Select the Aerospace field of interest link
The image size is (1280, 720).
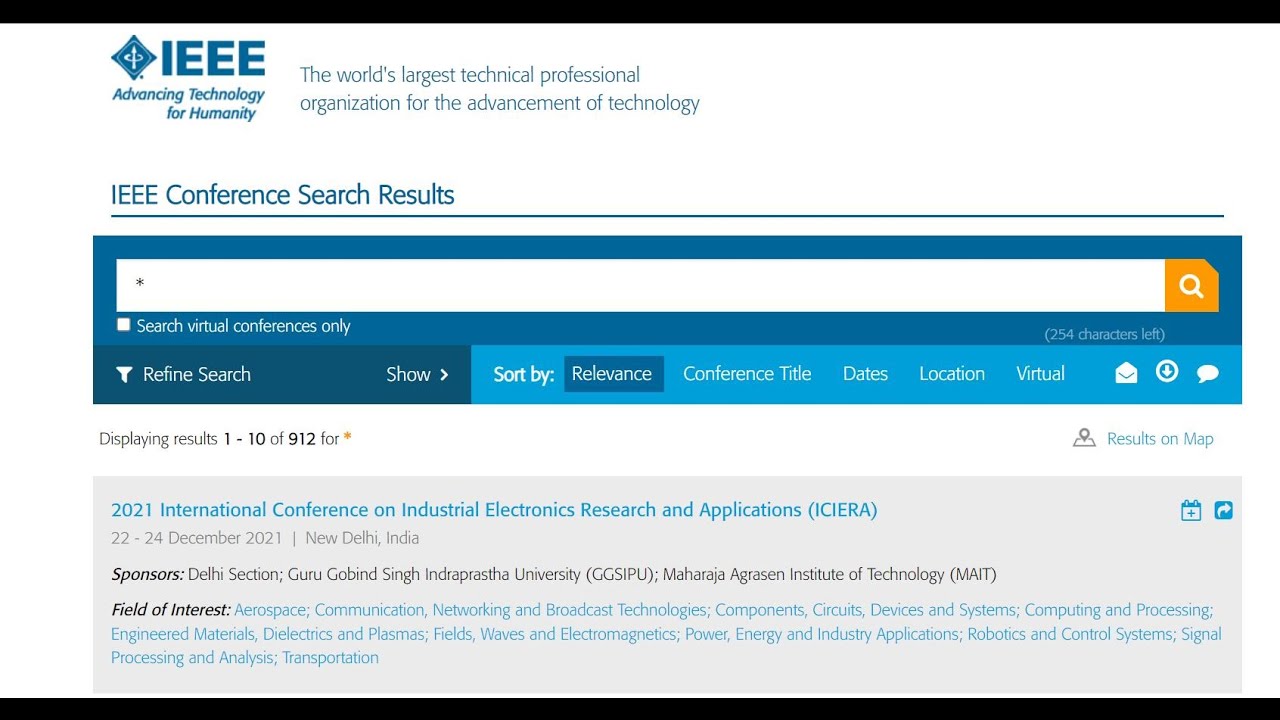click(271, 610)
